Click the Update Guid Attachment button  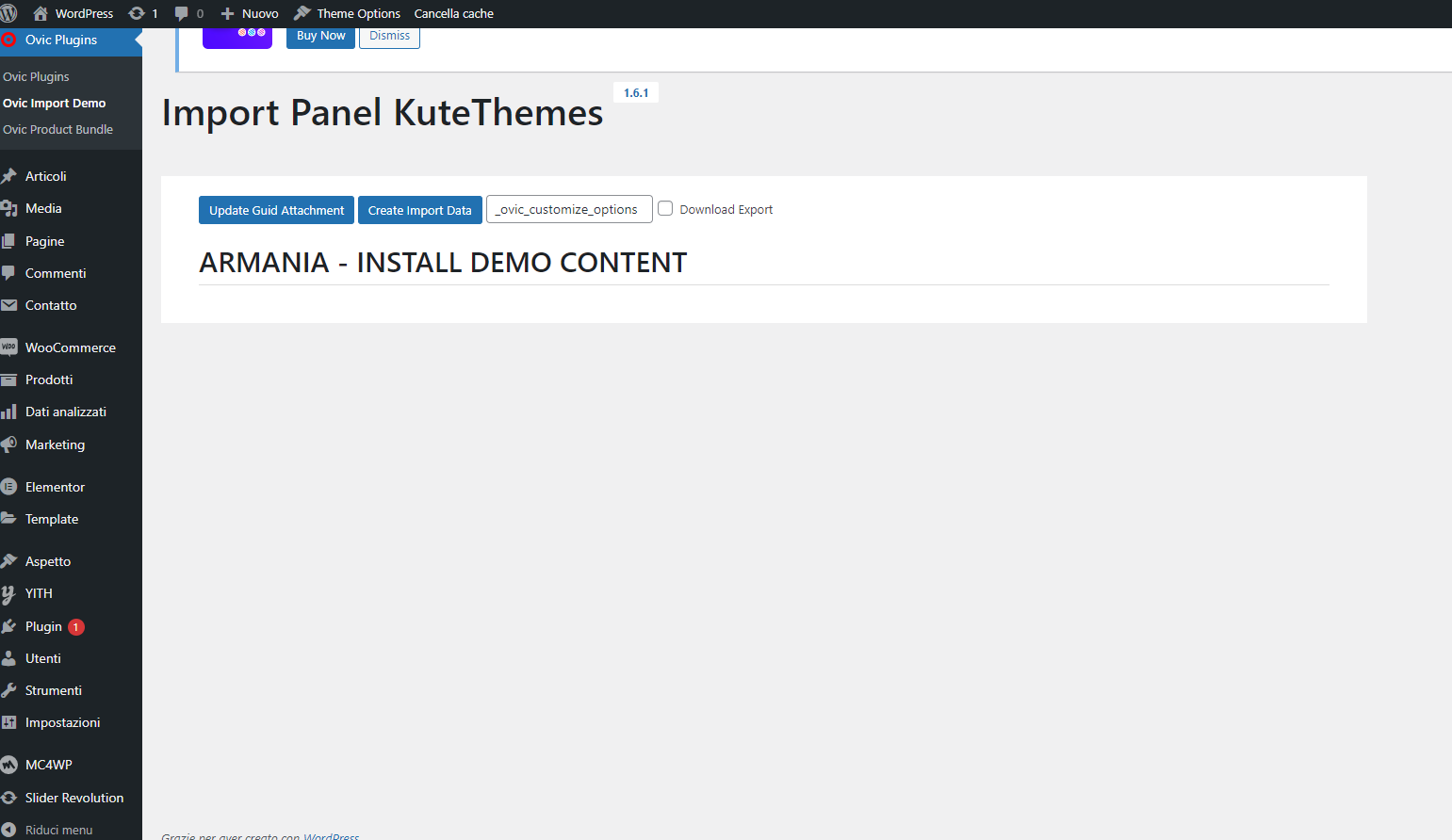(x=277, y=210)
